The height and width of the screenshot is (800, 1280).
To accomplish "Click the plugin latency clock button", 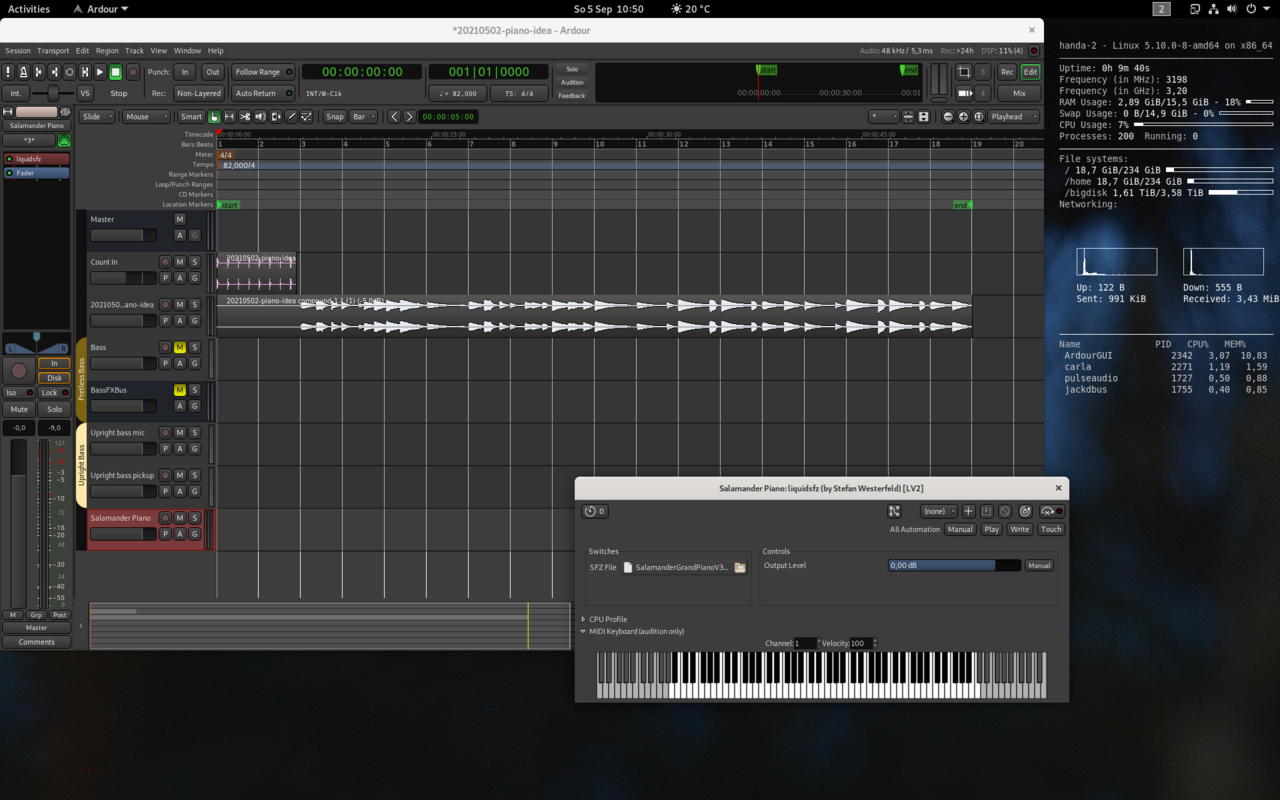I will tap(595, 511).
